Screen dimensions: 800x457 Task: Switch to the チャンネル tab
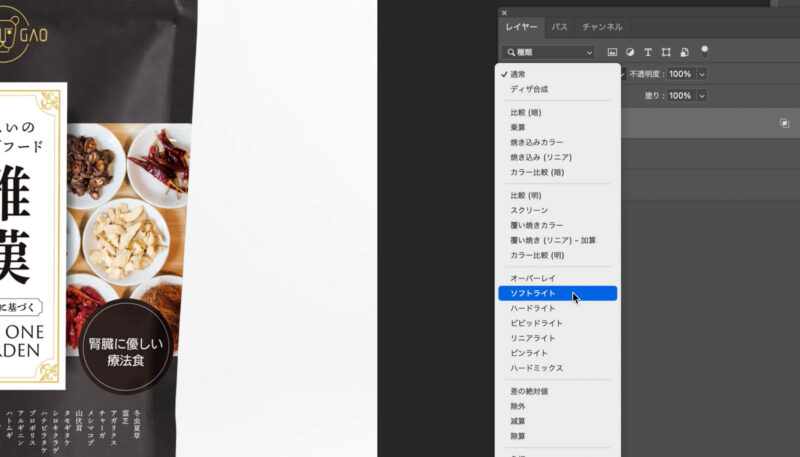pyautogui.click(x=602, y=27)
